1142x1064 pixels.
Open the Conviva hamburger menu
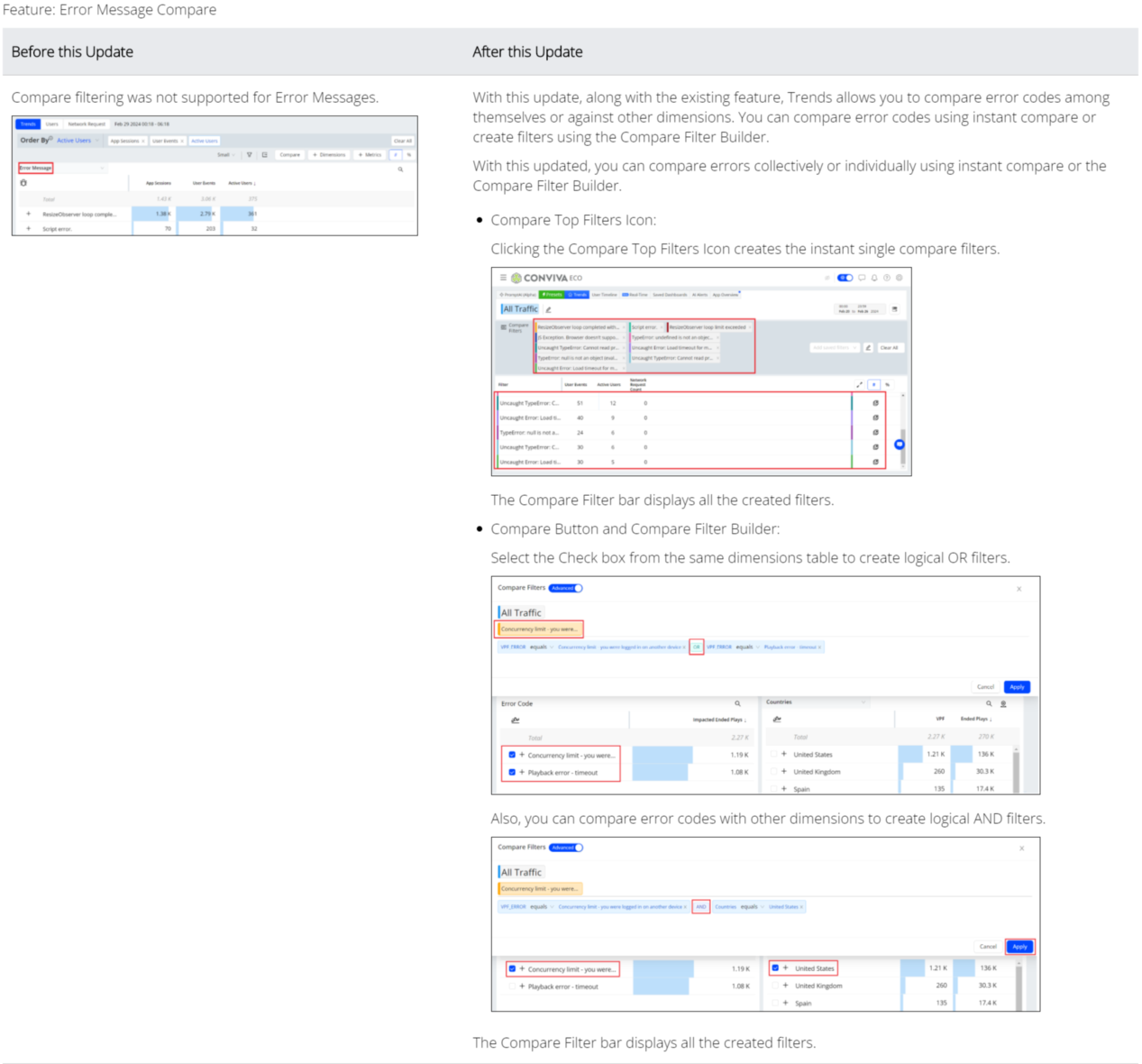pos(503,278)
